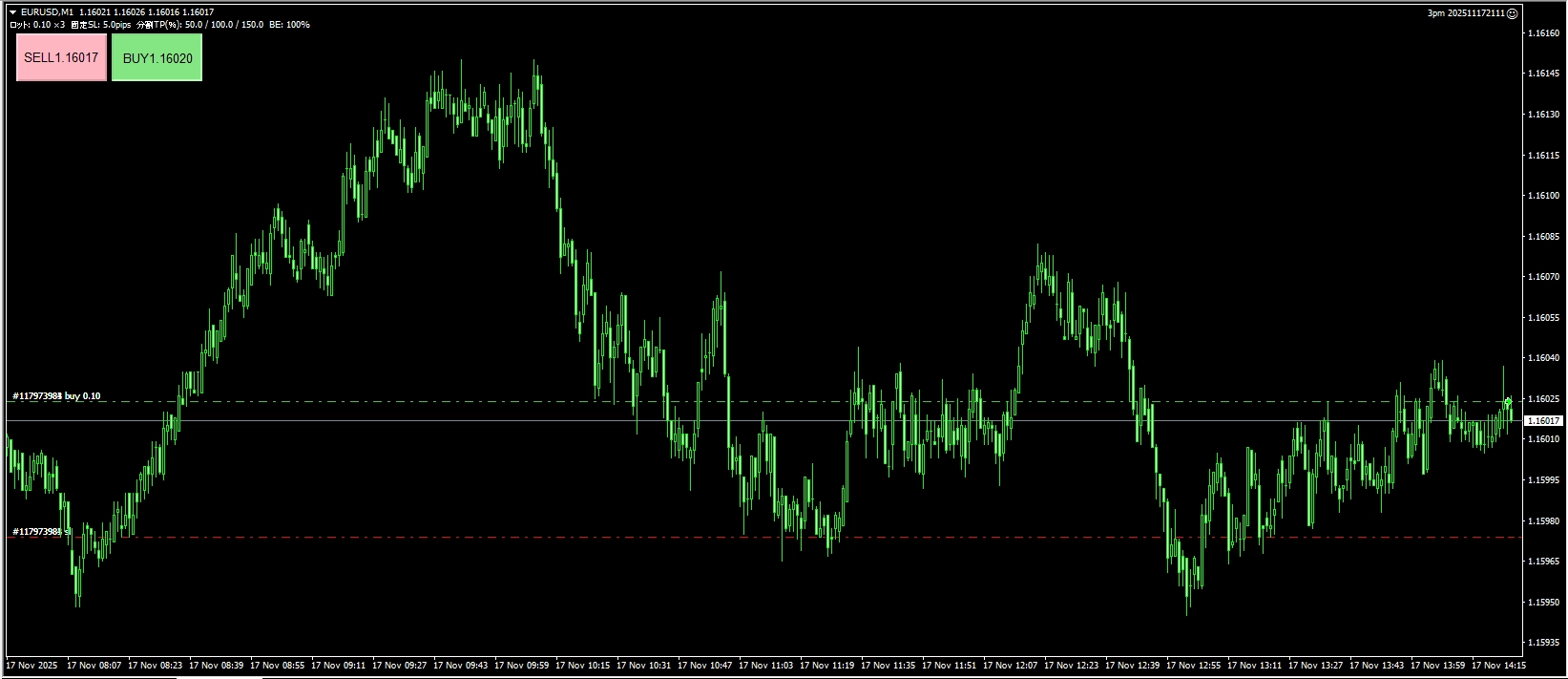Click the EURUSD,M1 chart title text
Screen dimensions: 1568x679
pos(48,12)
